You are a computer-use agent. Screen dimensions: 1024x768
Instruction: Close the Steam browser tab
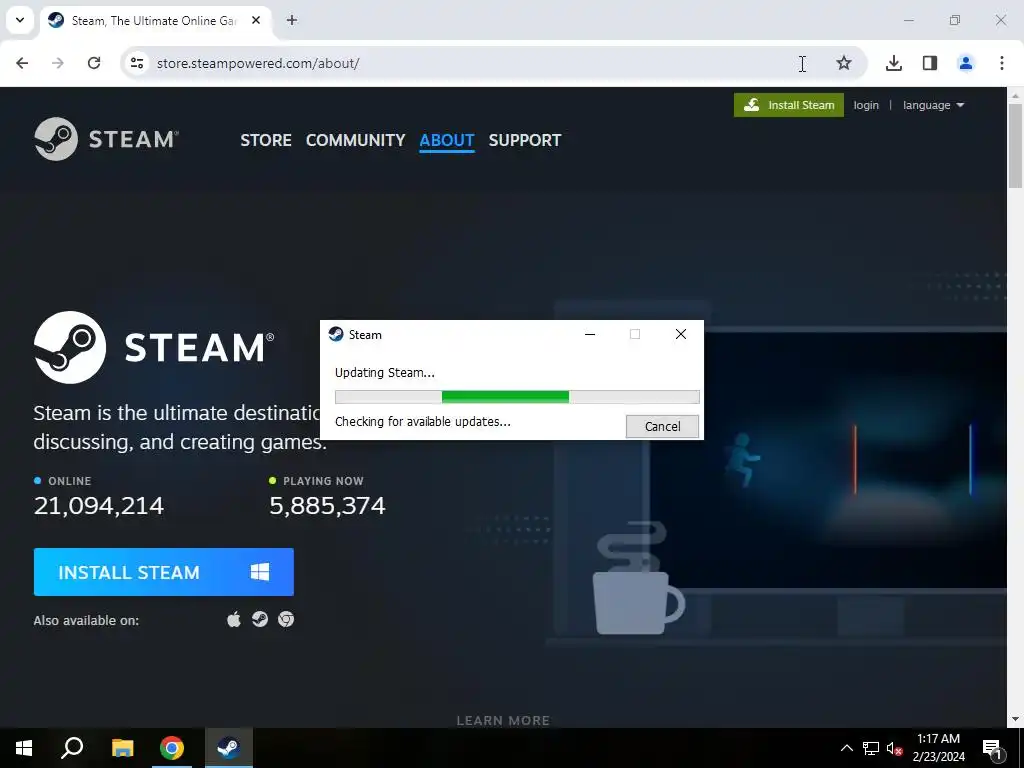point(256,20)
